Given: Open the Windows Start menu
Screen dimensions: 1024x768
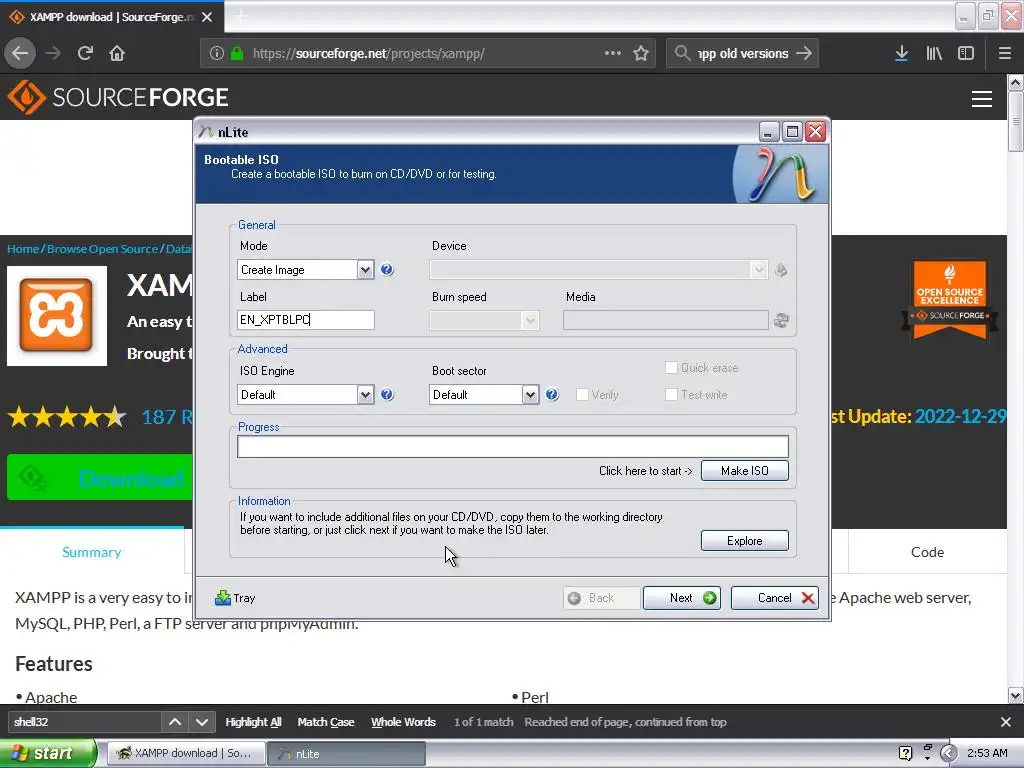Looking at the screenshot, I should 48,753.
